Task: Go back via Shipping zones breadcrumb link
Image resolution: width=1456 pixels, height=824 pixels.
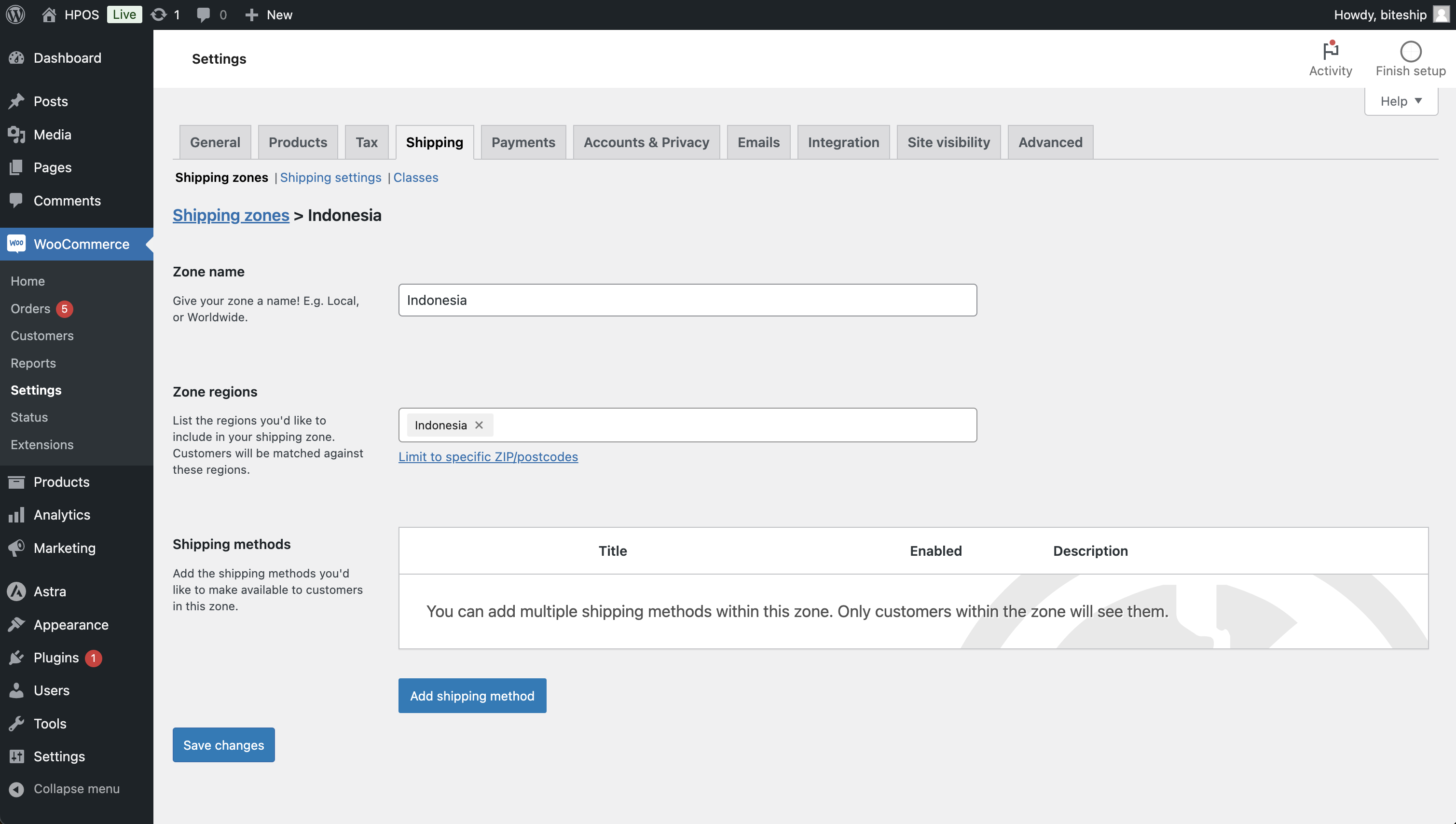Action: (x=231, y=215)
